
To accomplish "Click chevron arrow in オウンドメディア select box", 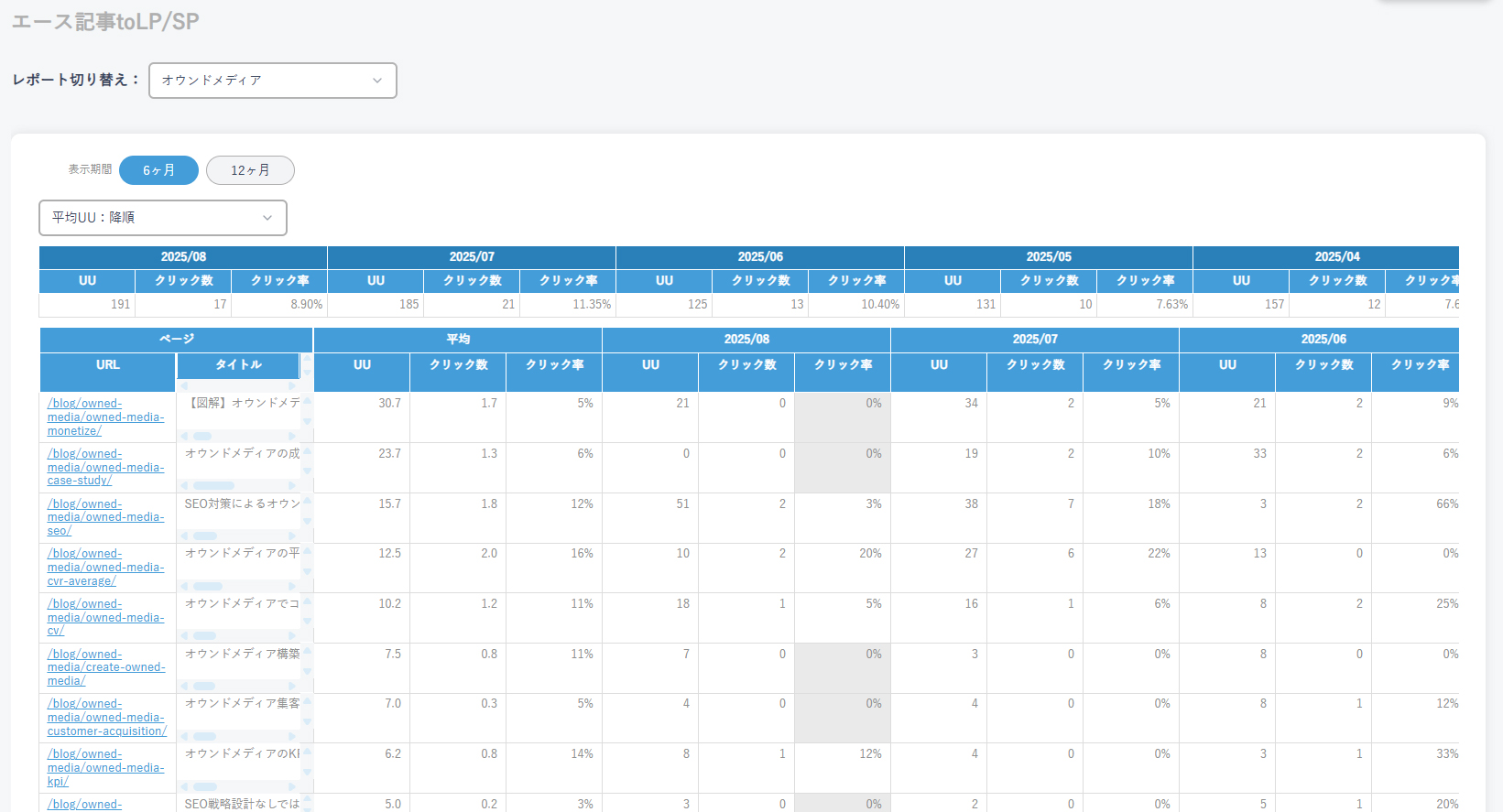I will coord(377,81).
